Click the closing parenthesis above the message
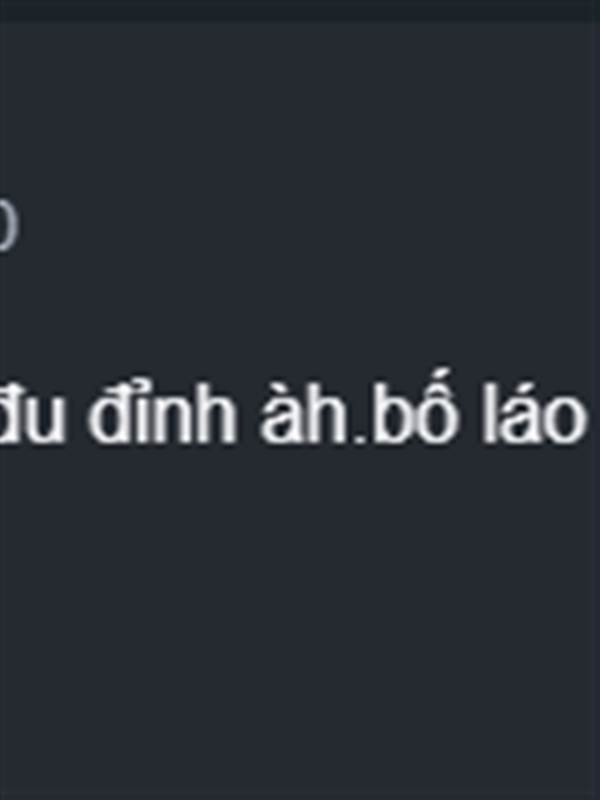This screenshot has width=600, height=800. (x=9, y=223)
